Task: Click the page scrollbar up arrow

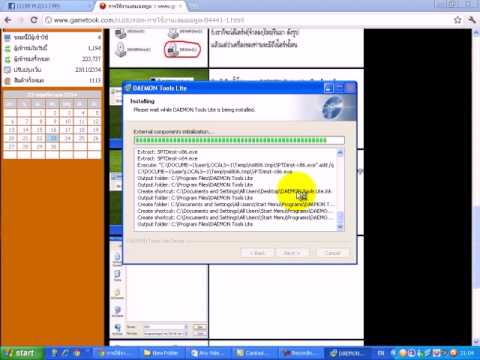Action: click(x=476, y=32)
